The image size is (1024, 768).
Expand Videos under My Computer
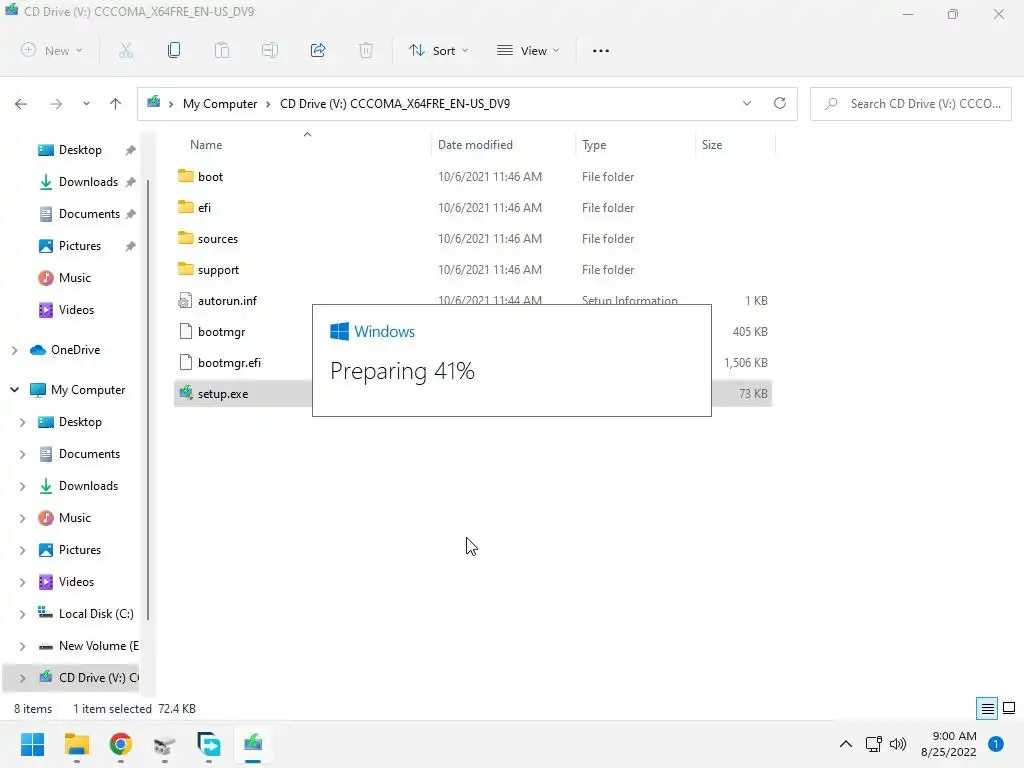[x=22, y=582]
